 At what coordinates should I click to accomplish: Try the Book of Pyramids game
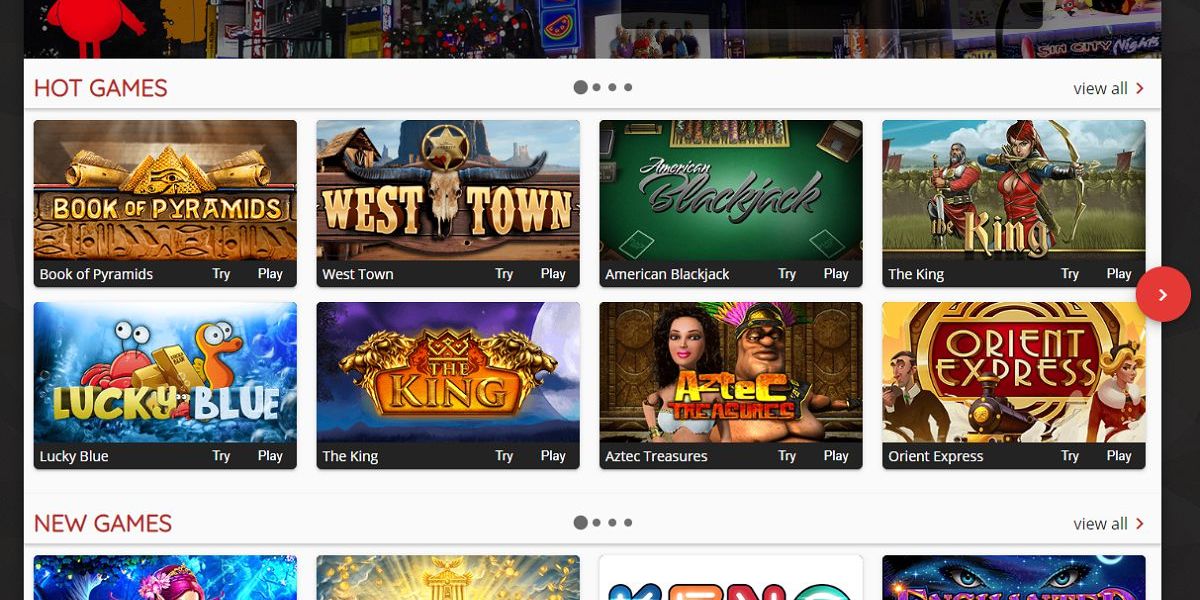tap(221, 274)
